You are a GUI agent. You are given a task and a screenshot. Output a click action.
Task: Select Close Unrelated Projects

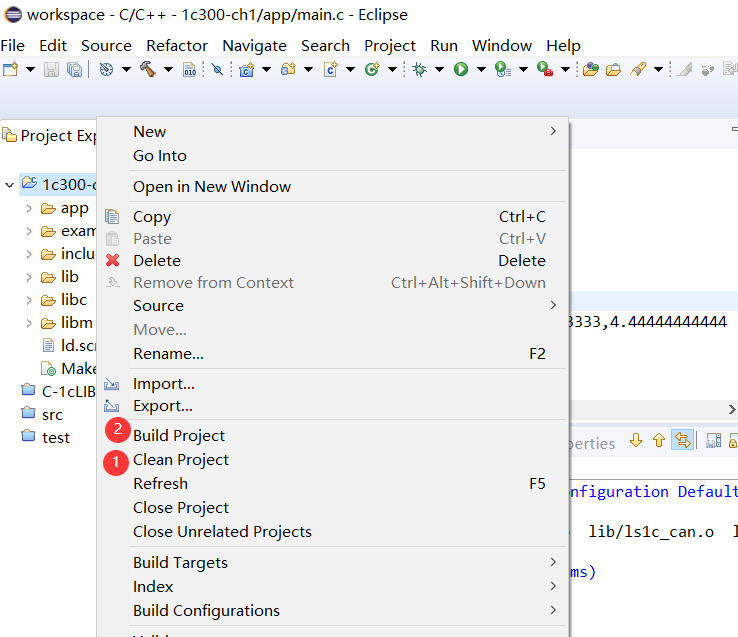pyautogui.click(x=333, y=532)
